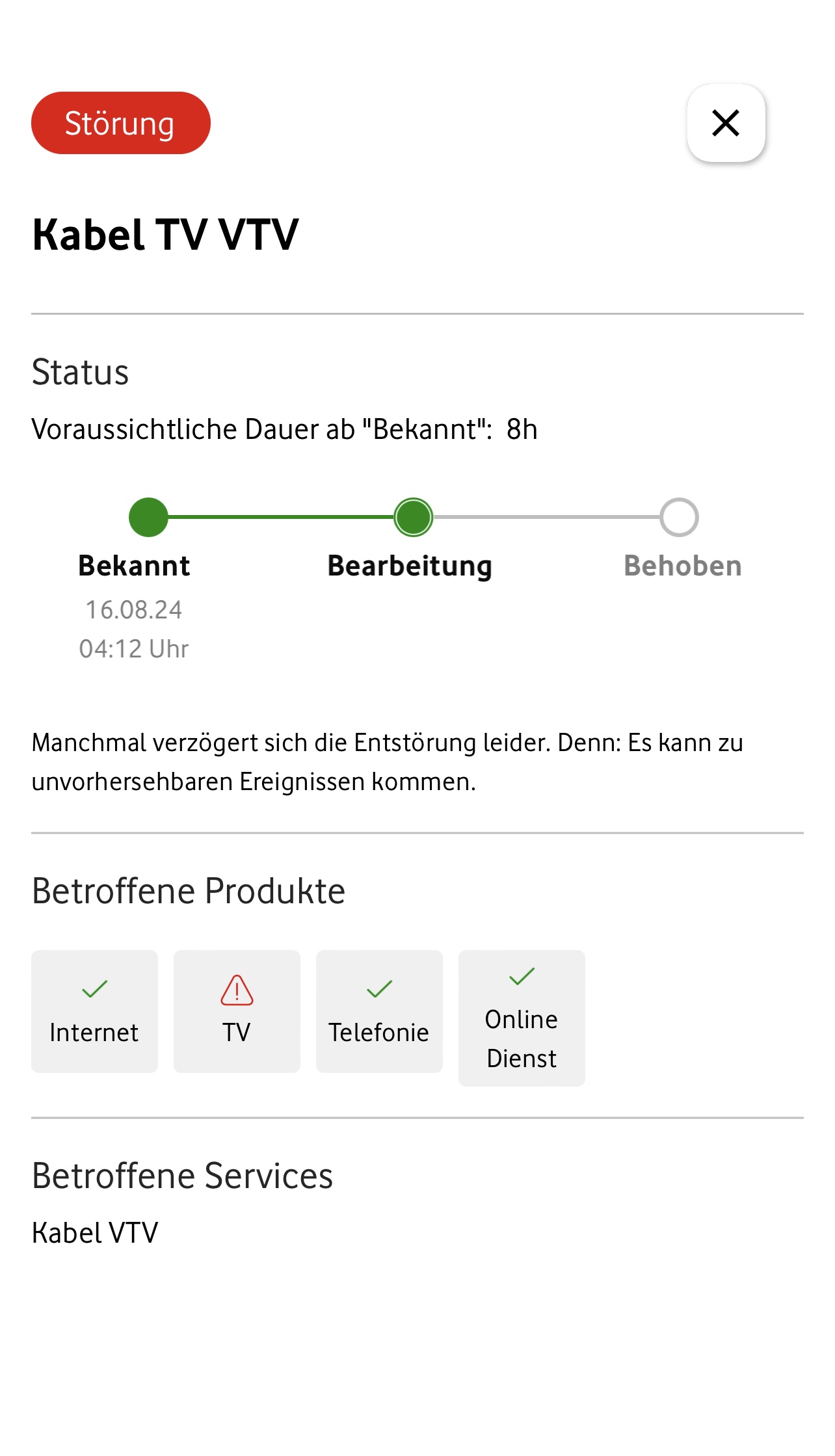The image size is (835, 1456).
Task: Select the Online Dienst tile label
Action: point(522,1039)
